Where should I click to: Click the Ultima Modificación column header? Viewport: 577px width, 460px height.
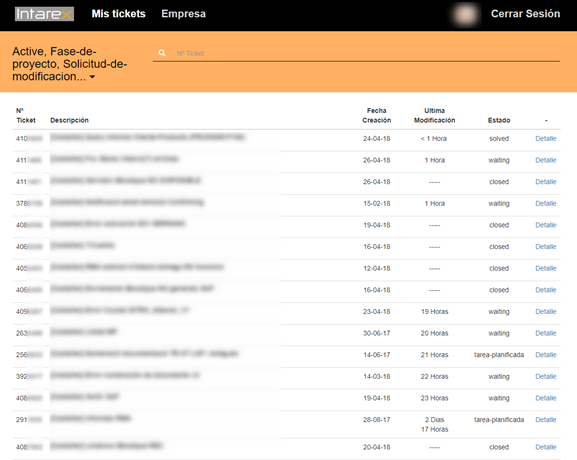click(x=435, y=116)
